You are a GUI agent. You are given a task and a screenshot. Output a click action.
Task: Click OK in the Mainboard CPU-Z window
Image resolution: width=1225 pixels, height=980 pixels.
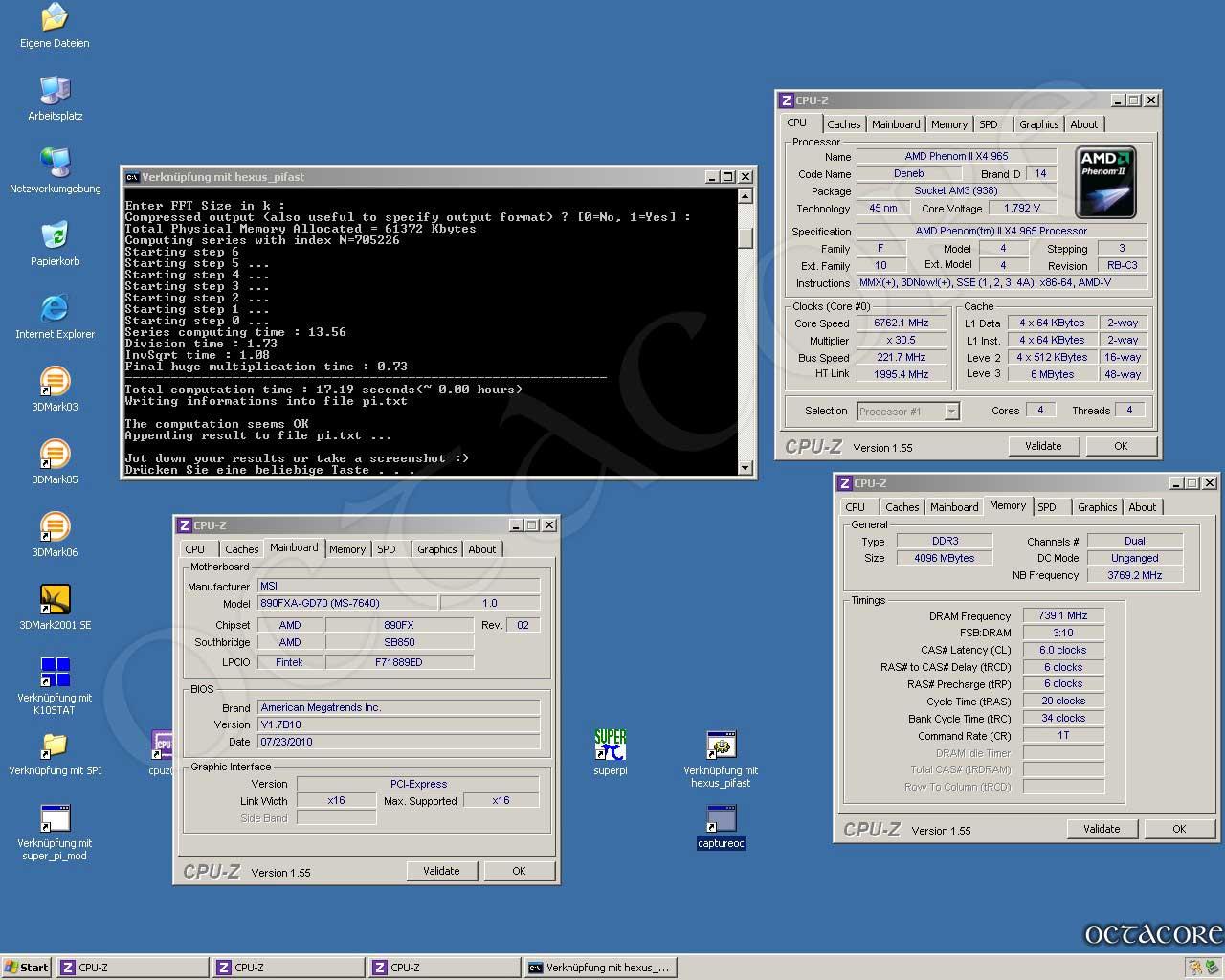519,871
